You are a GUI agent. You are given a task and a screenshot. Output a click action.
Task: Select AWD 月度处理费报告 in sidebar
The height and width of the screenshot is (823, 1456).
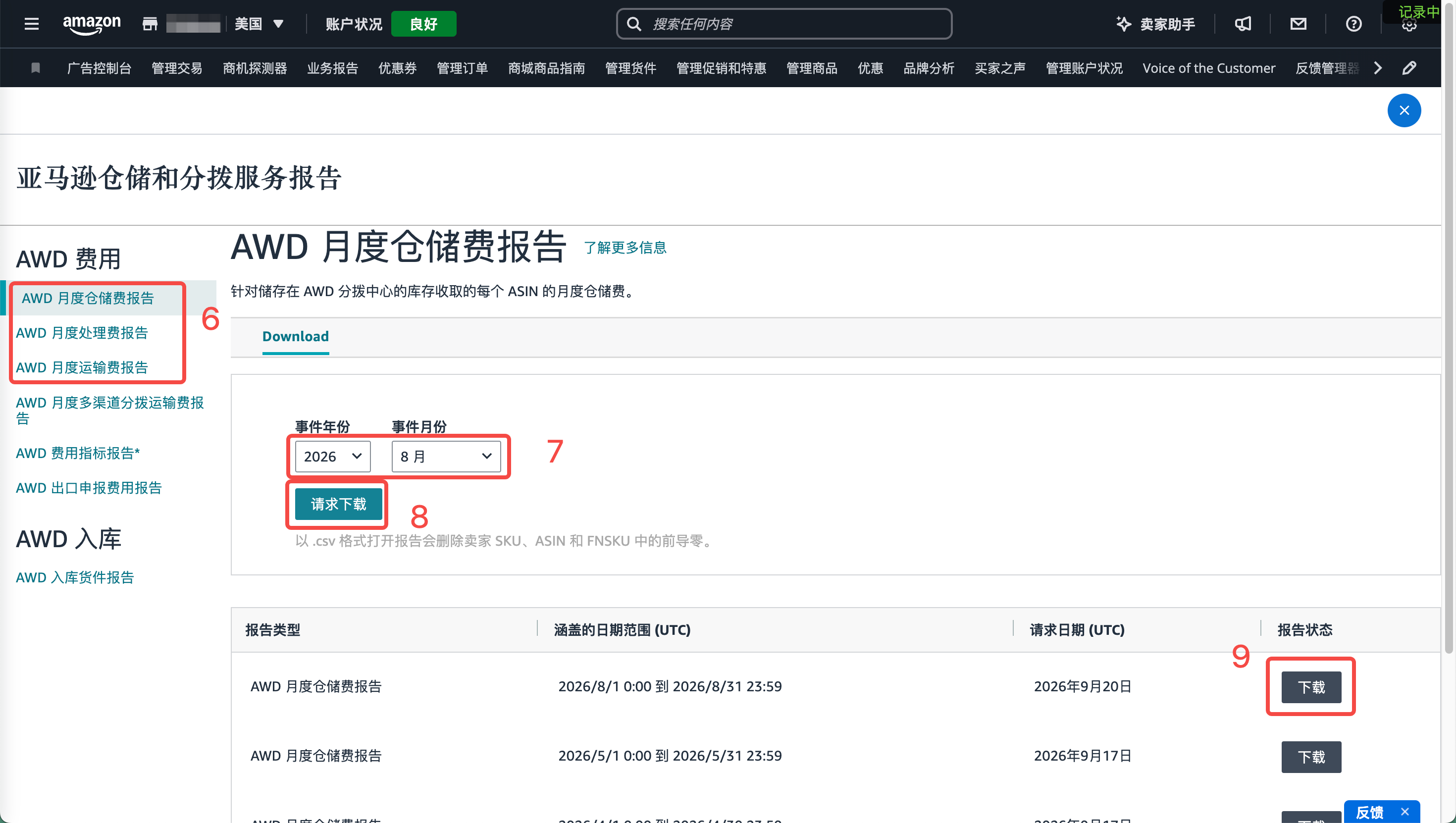[82, 332]
